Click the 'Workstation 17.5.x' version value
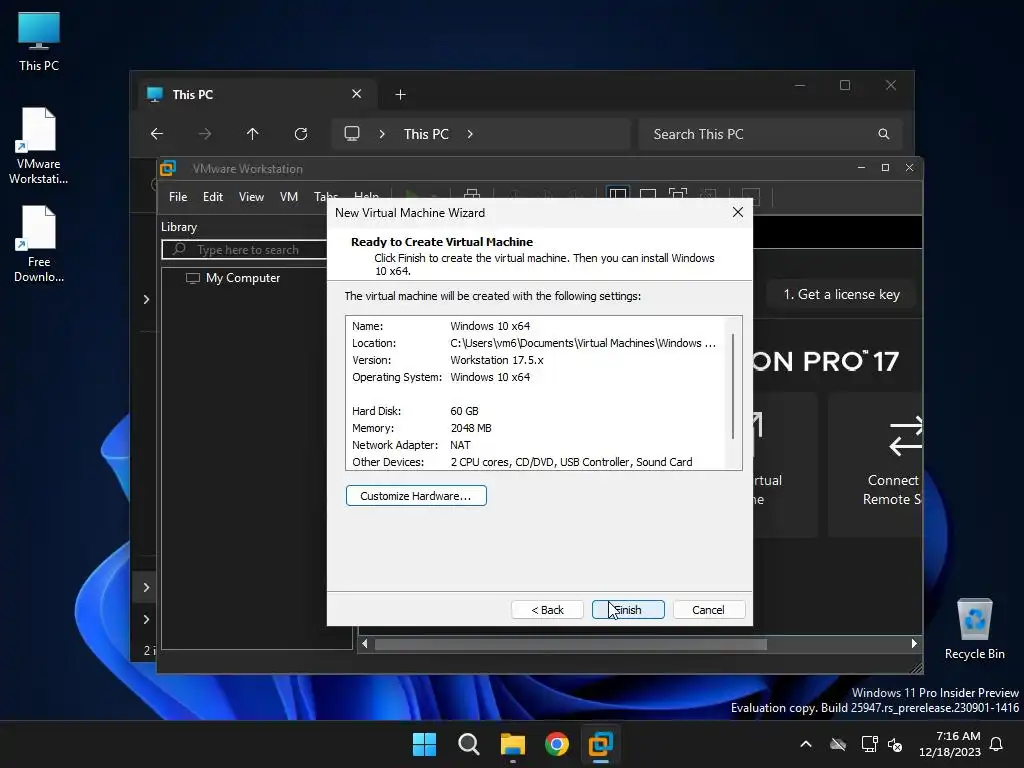Image resolution: width=1024 pixels, height=768 pixels. click(x=497, y=360)
